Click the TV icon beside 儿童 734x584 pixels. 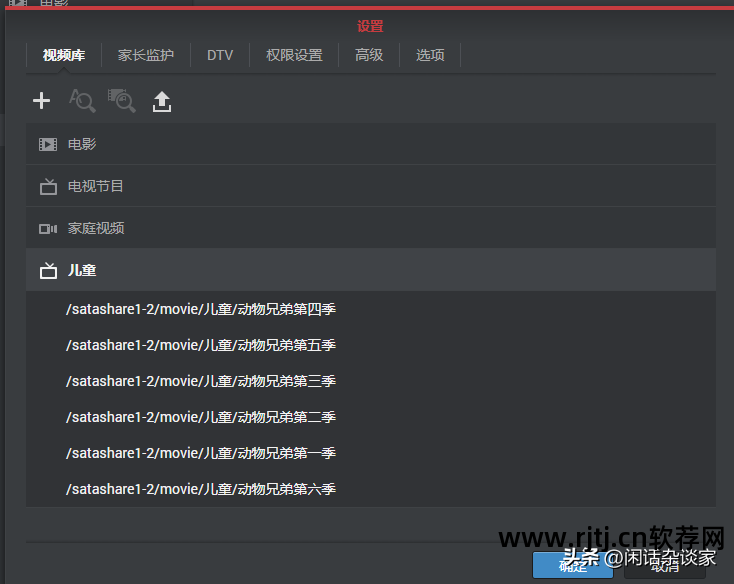click(48, 270)
